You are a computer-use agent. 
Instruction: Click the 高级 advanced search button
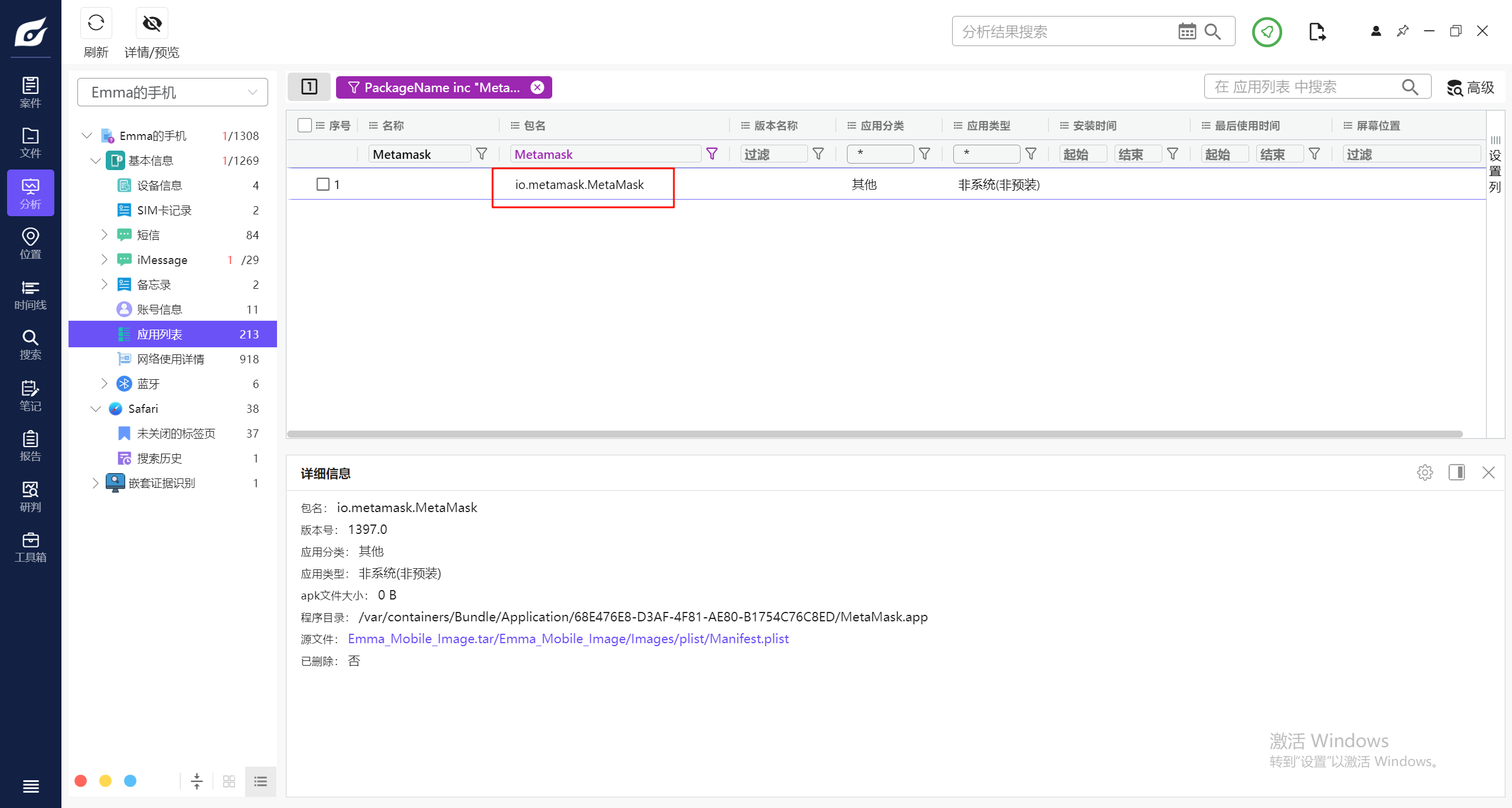(x=1470, y=87)
